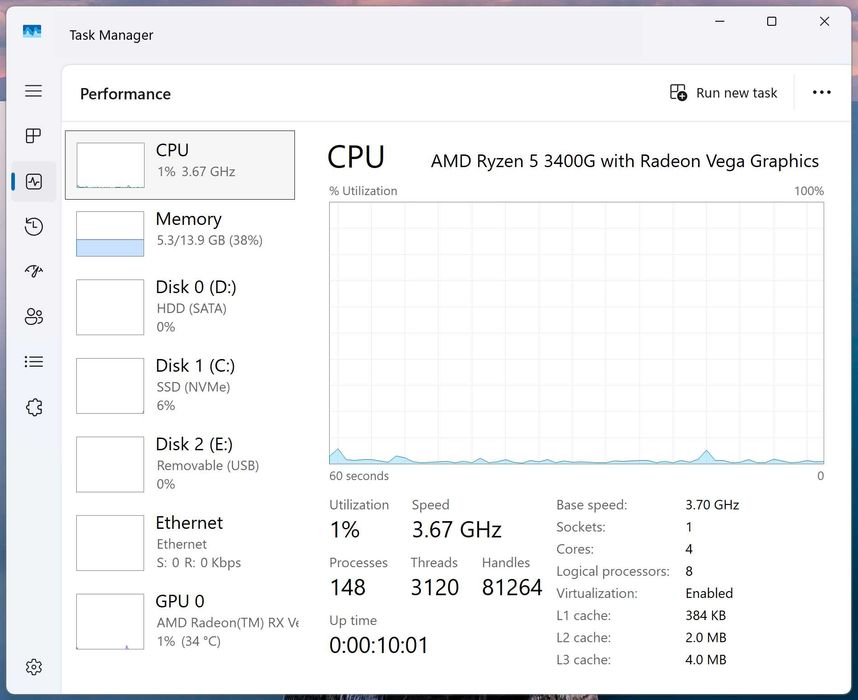Open the hamburger navigation menu

tap(33, 90)
